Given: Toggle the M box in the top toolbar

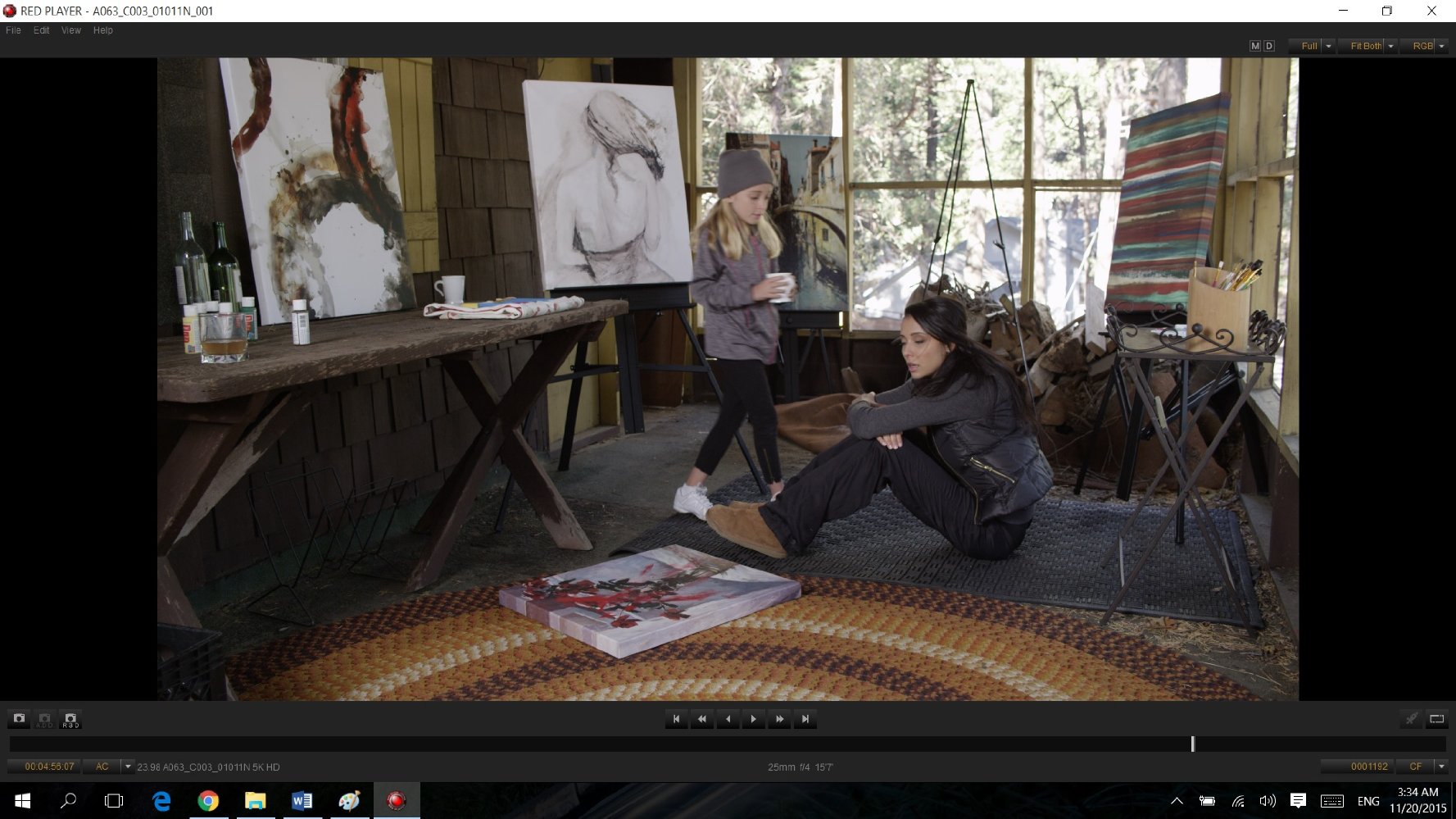Looking at the screenshot, I should pos(1254,46).
